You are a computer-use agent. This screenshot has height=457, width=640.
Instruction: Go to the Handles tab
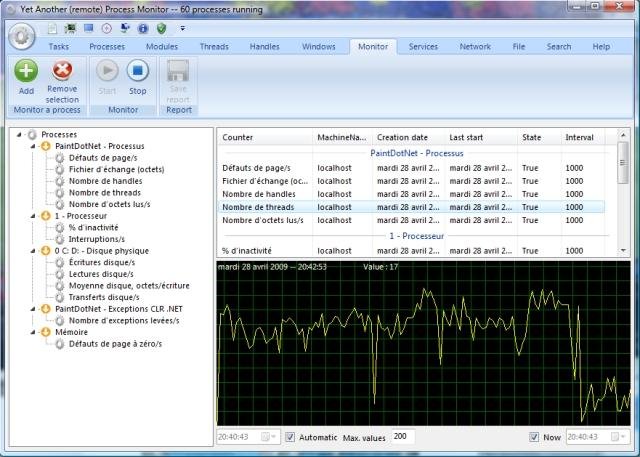pyautogui.click(x=264, y=47)
